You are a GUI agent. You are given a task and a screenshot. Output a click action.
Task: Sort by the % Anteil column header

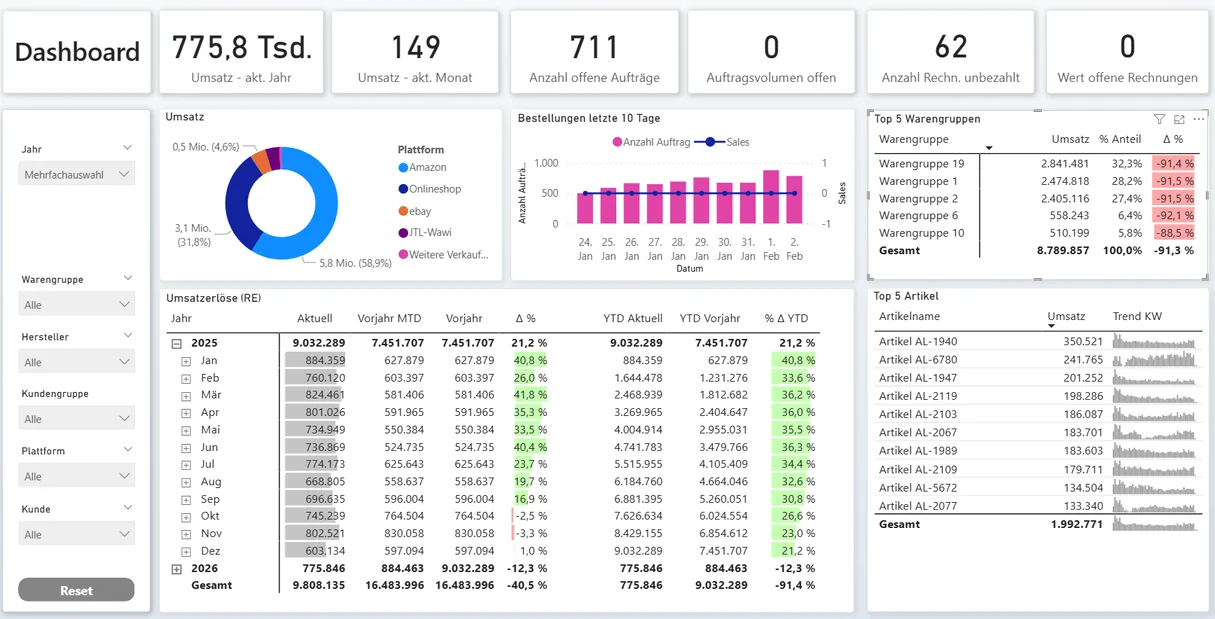point(1119,139)
